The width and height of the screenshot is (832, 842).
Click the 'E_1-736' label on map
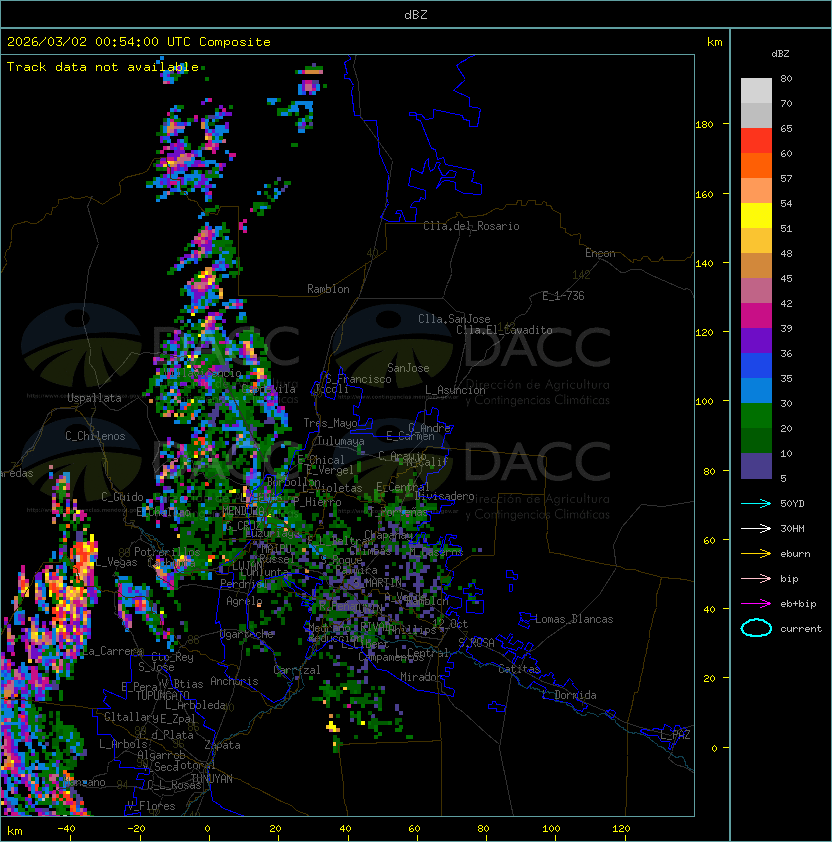563,296
